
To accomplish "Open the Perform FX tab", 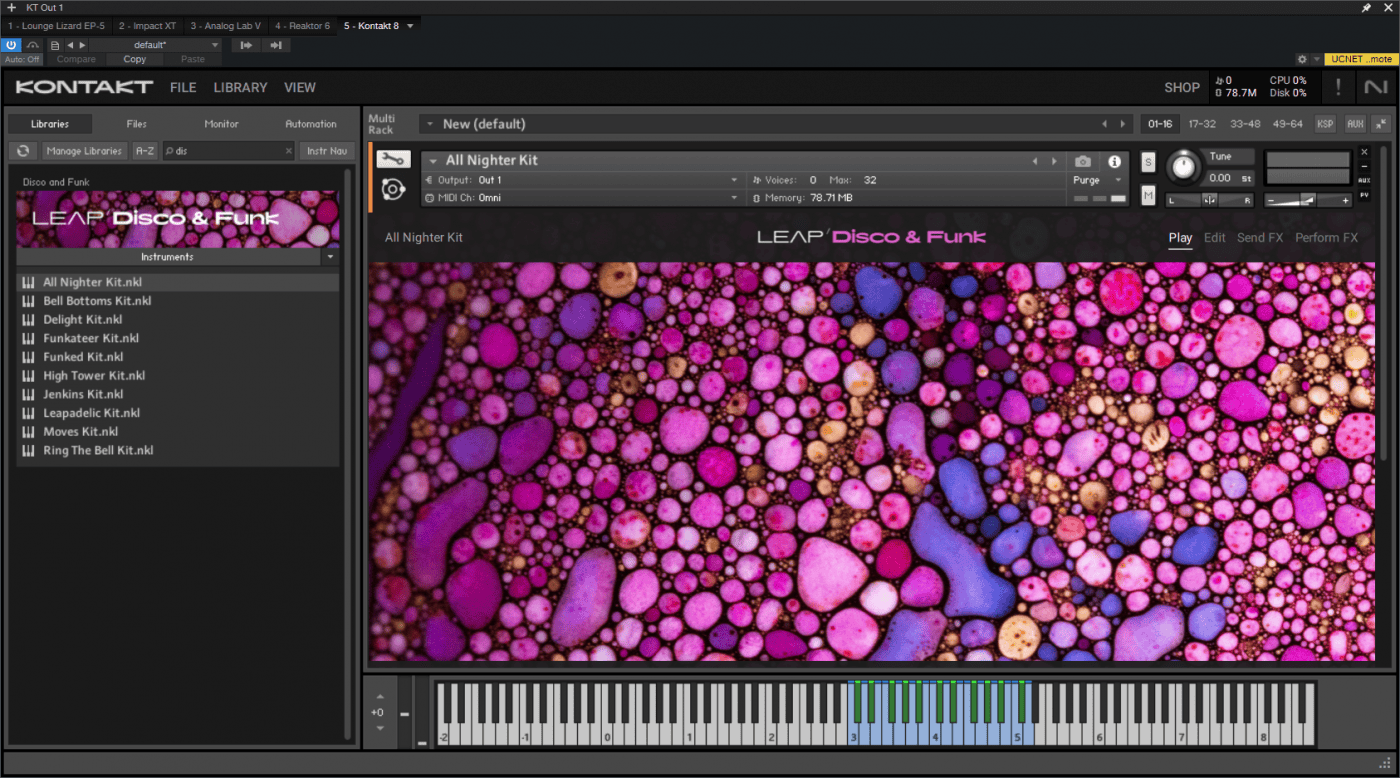I will [x=1326, y=238].
